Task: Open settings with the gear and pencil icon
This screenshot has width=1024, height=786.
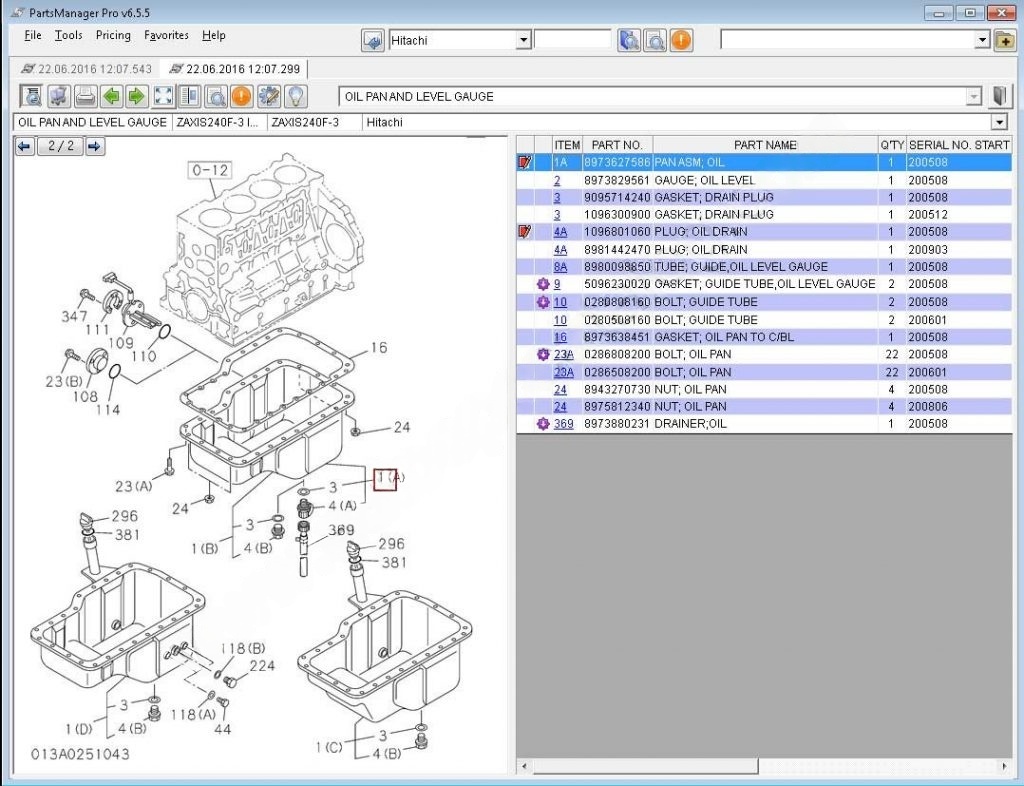Action: [x=268, y=97]
